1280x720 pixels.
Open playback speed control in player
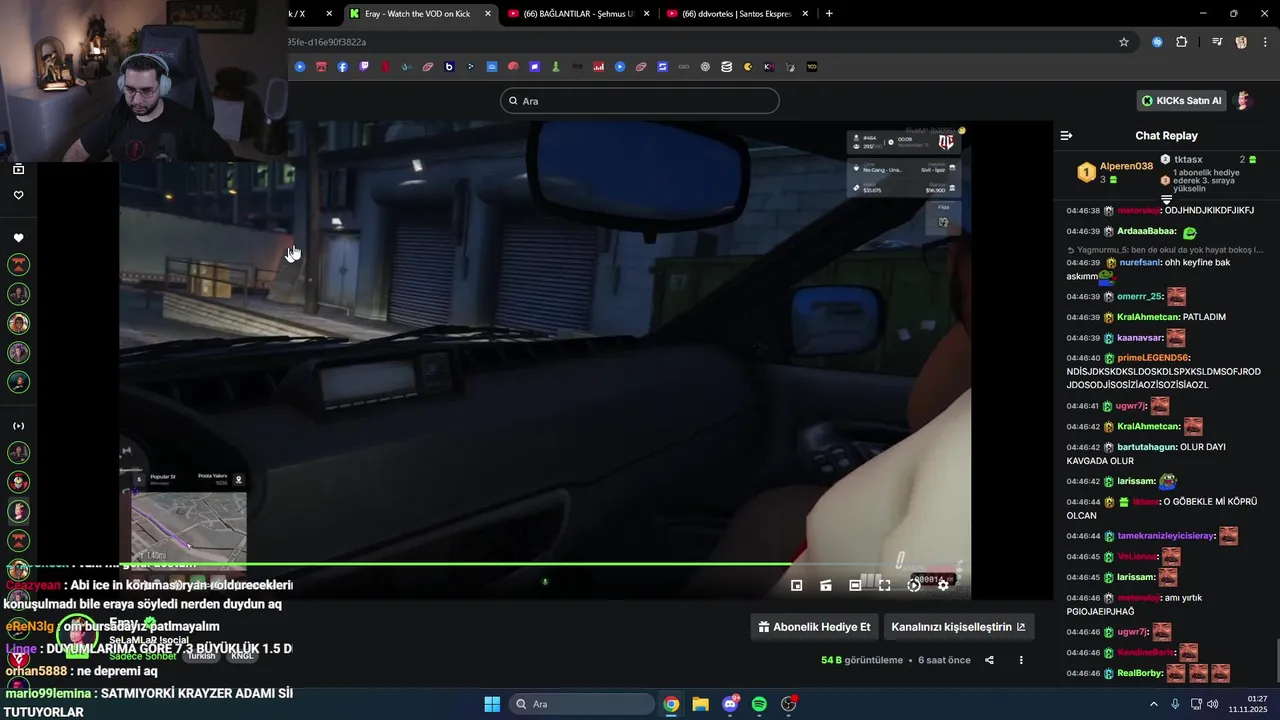click(x=914, y=585)
